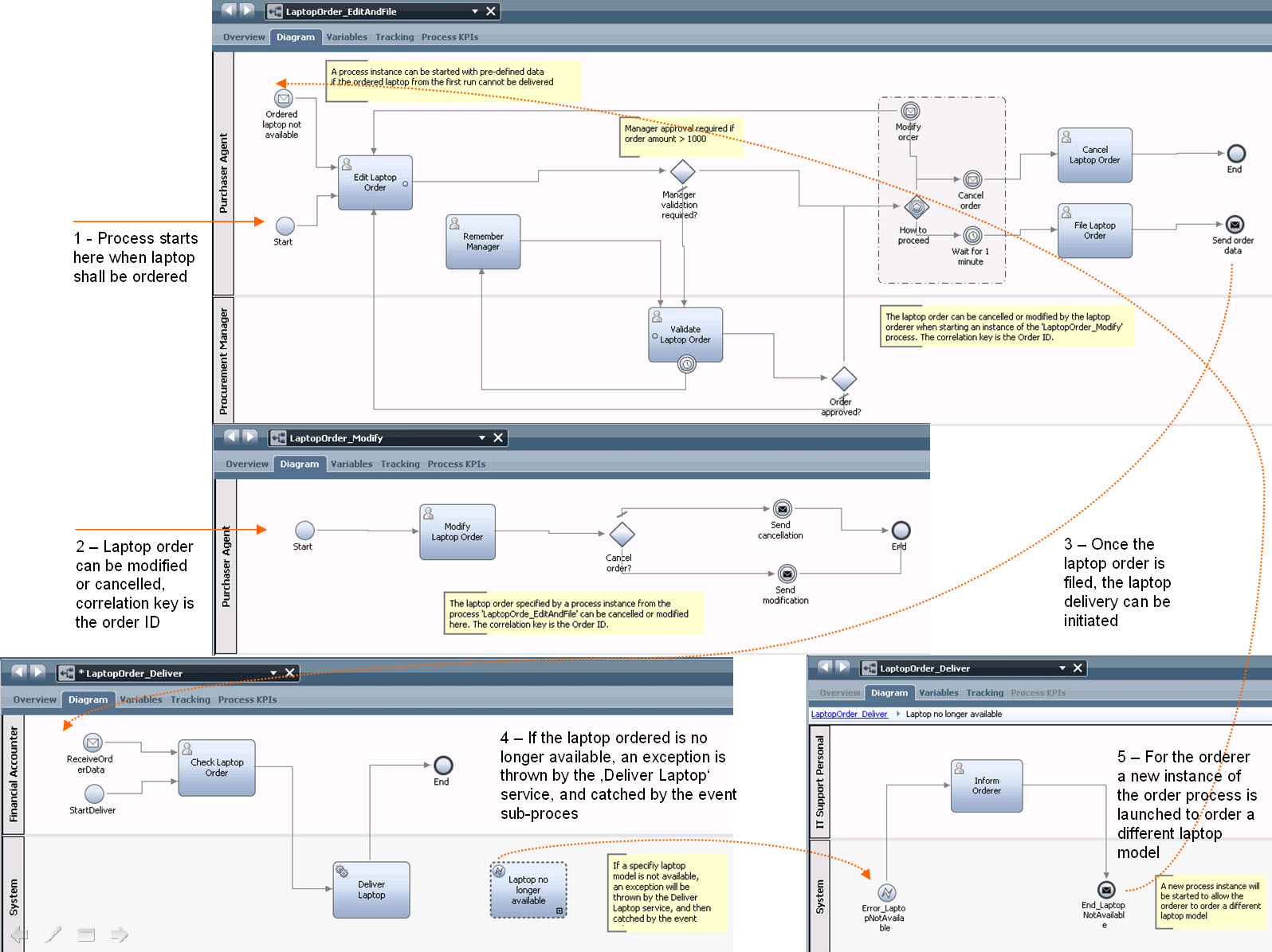Open the 'Ordered laptop not available' message start event
This screenshot has width=1272, height=952.
(283, 99)
